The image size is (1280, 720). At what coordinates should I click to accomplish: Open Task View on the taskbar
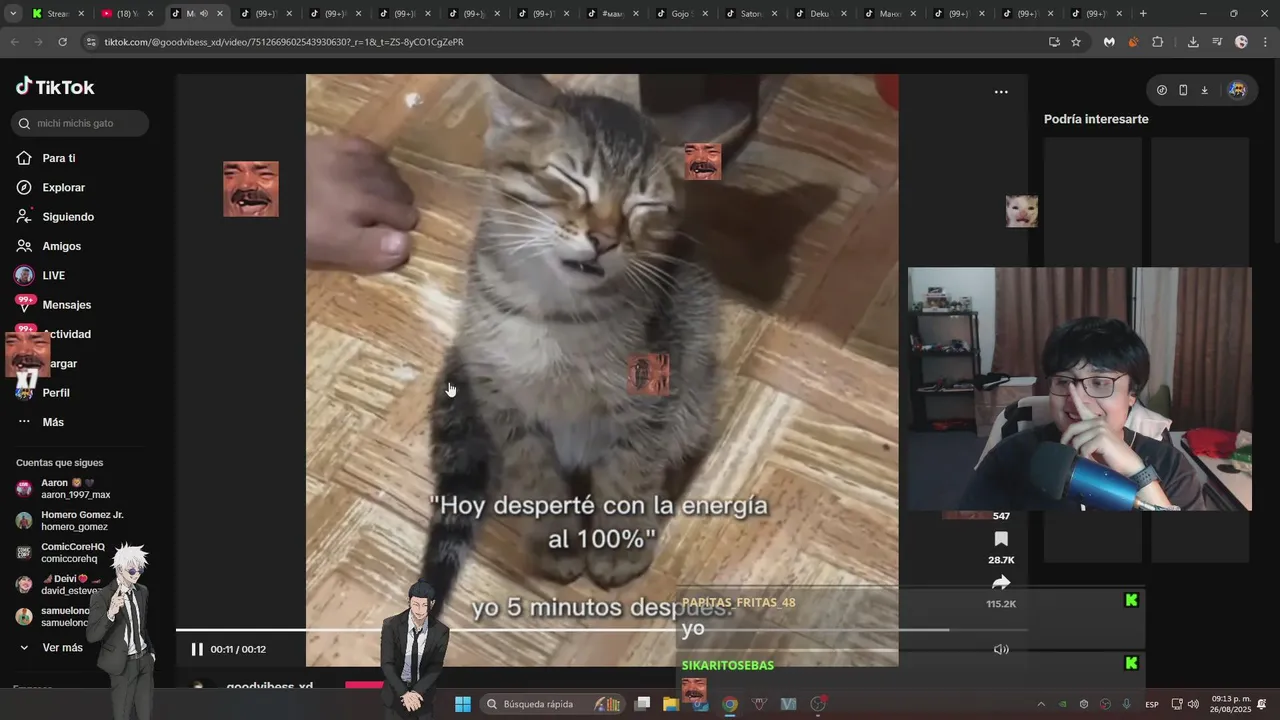(643, 704)
